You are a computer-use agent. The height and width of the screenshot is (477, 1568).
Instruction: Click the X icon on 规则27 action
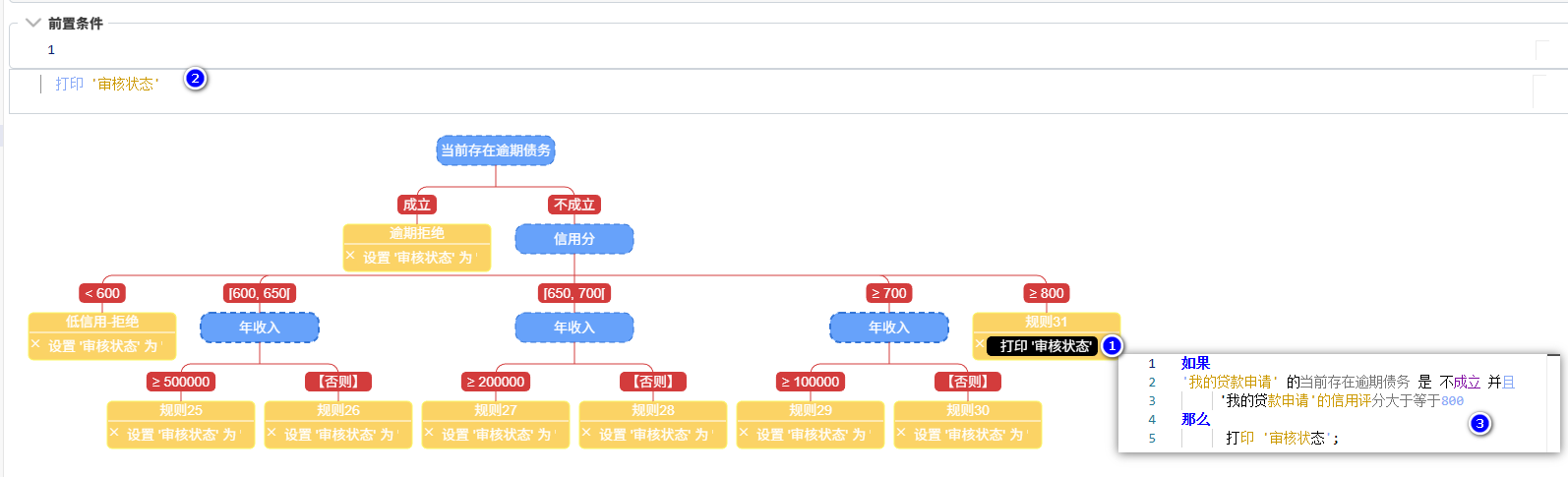click(x=429, y=432)
